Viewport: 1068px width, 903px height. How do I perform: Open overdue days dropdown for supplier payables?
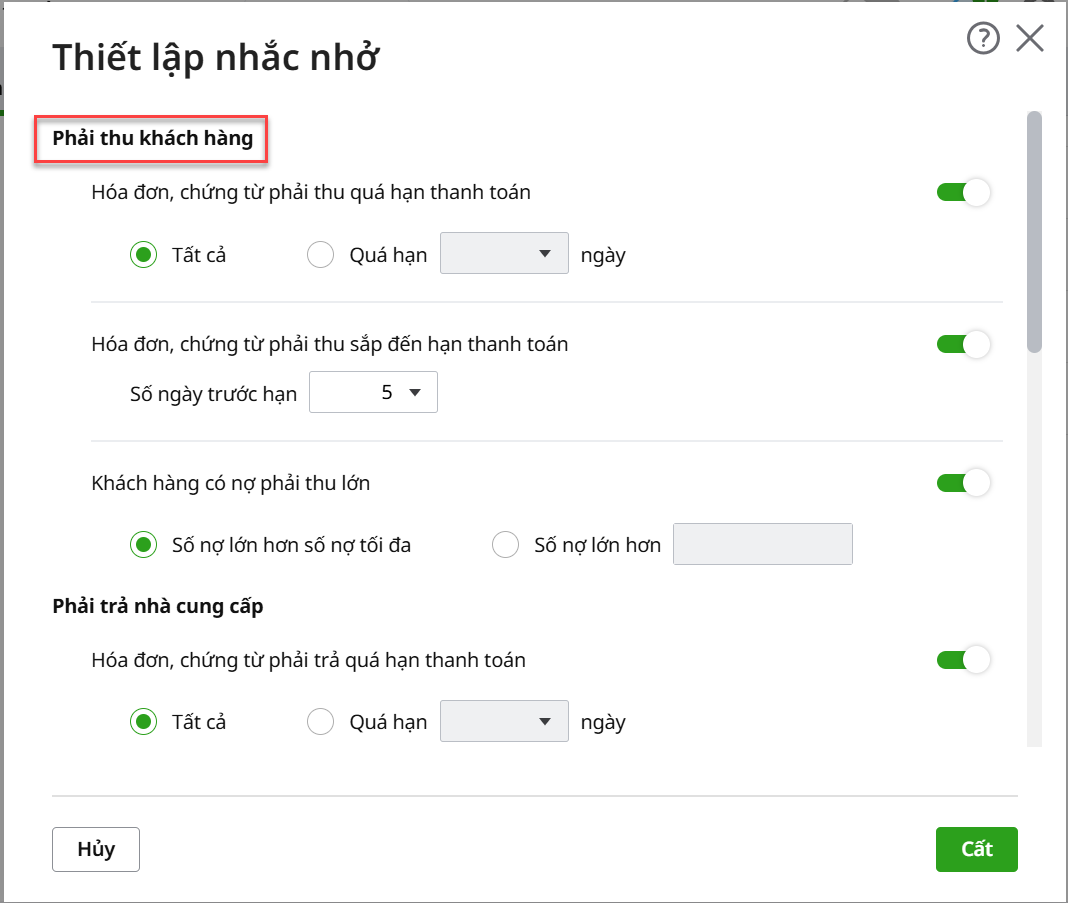click(x=505, y=721)
